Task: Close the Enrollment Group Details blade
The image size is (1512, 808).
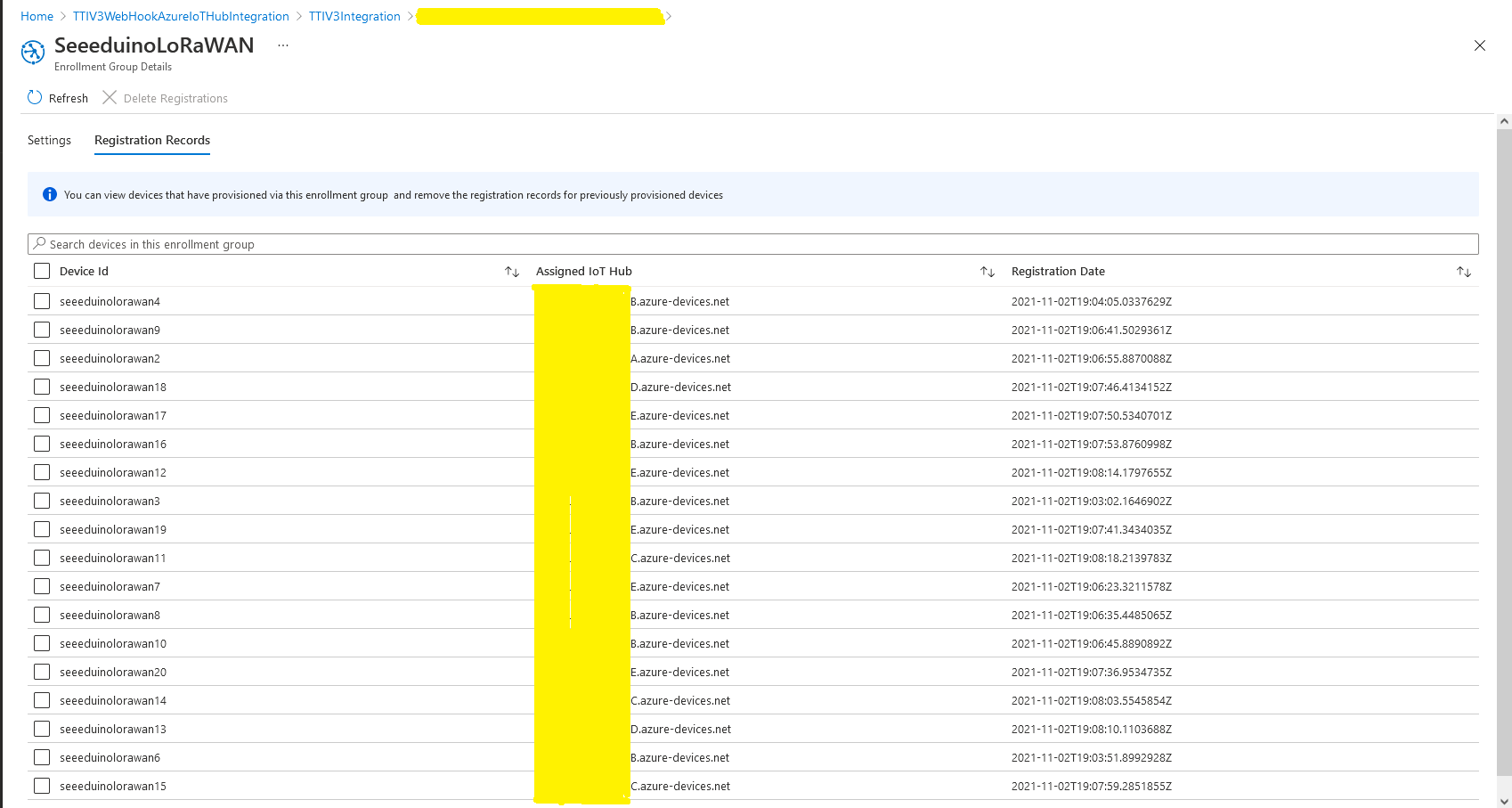Action: [x=1479, y=46]
